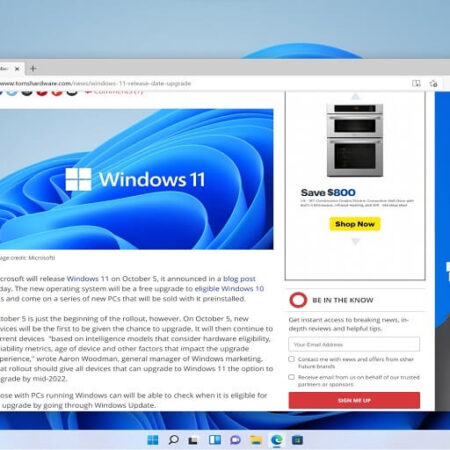Click the red circle newsletter icon
Image resolution: width=450 pixels, height=450 pixels.
point(298,300)
